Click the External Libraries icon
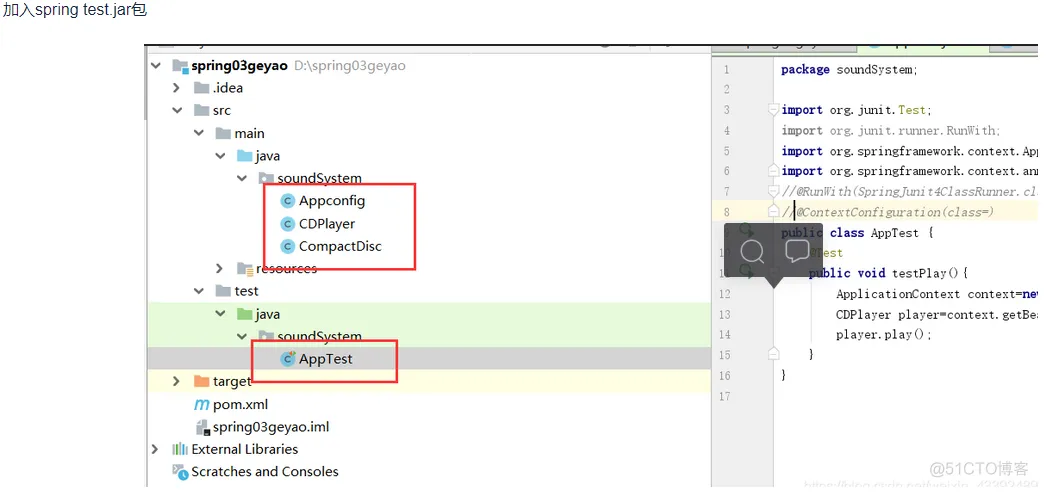The width and height of the screenshot is (1046, 496). (x=180, y=449)
